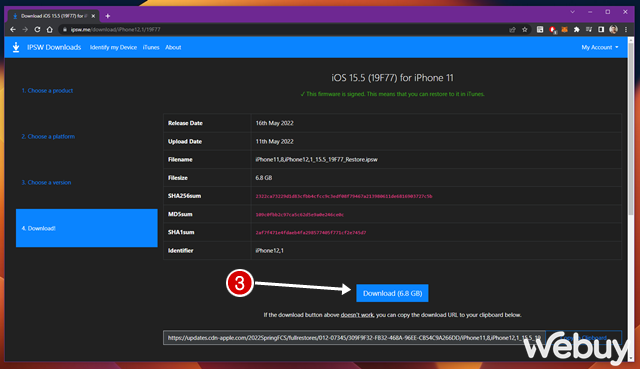Viewport: 640px width, 369px height.
Task: Go to step 3. Choose a version
Action: tap(46, 182)
